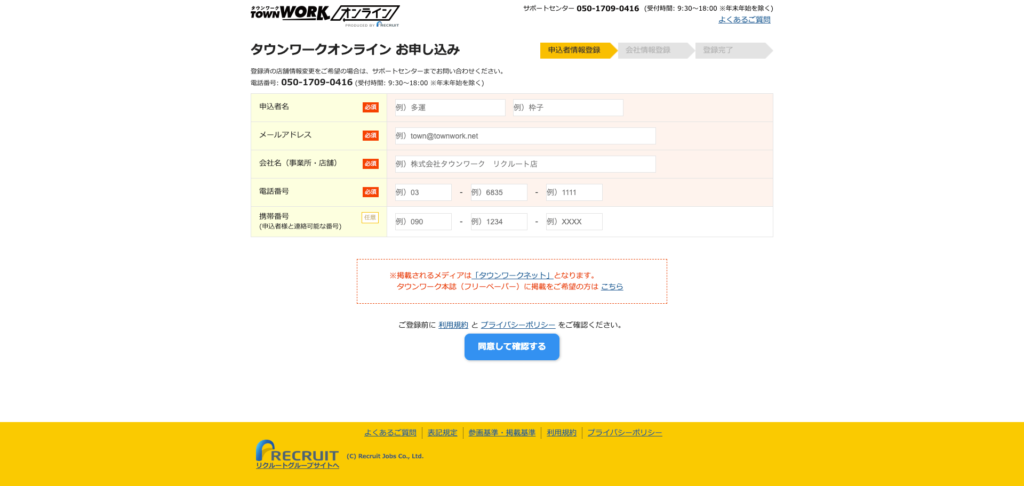Click the (C) Recruit Jobs Co., Ltd. text
This screenshot has width=1024, height=486.
385,457
